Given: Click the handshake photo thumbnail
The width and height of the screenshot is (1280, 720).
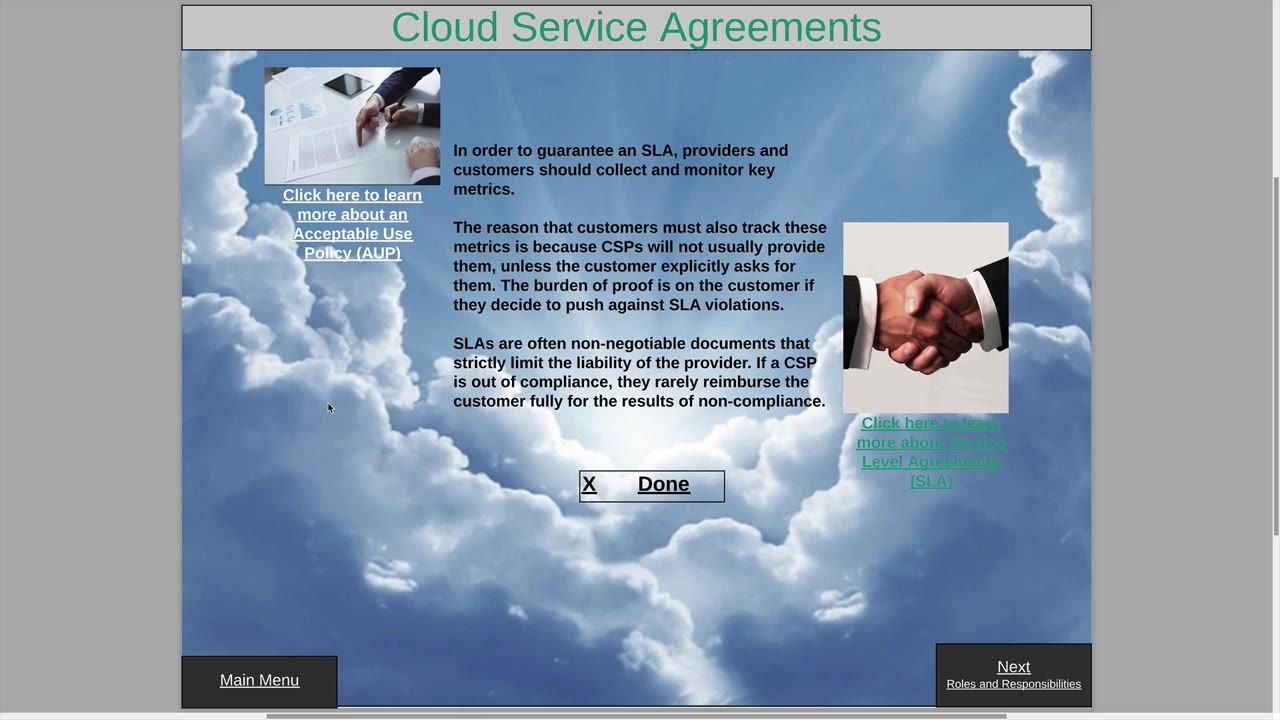Looking at the screenshot, I should (926, 317).
